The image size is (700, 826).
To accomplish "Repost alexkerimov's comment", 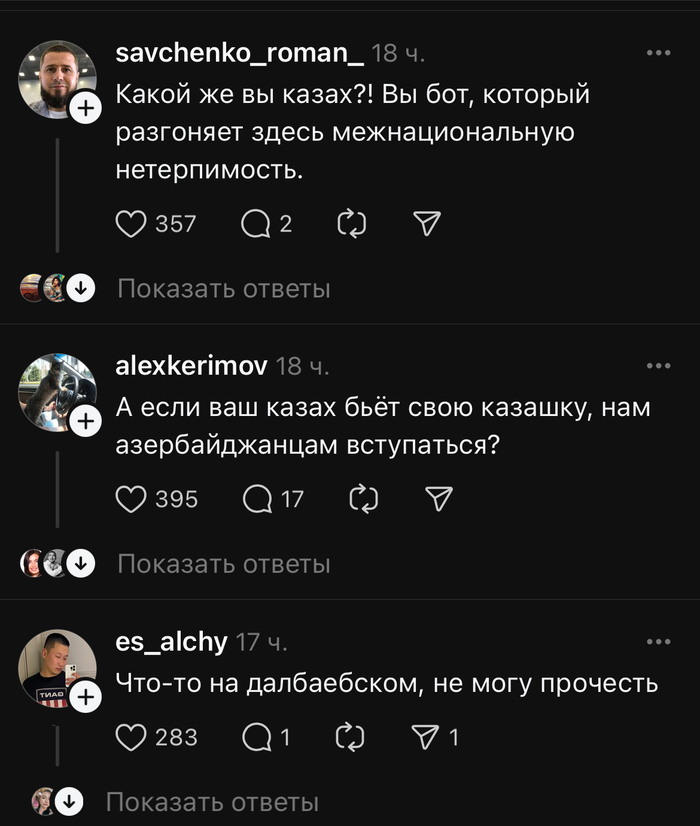I will coord(365,498).
